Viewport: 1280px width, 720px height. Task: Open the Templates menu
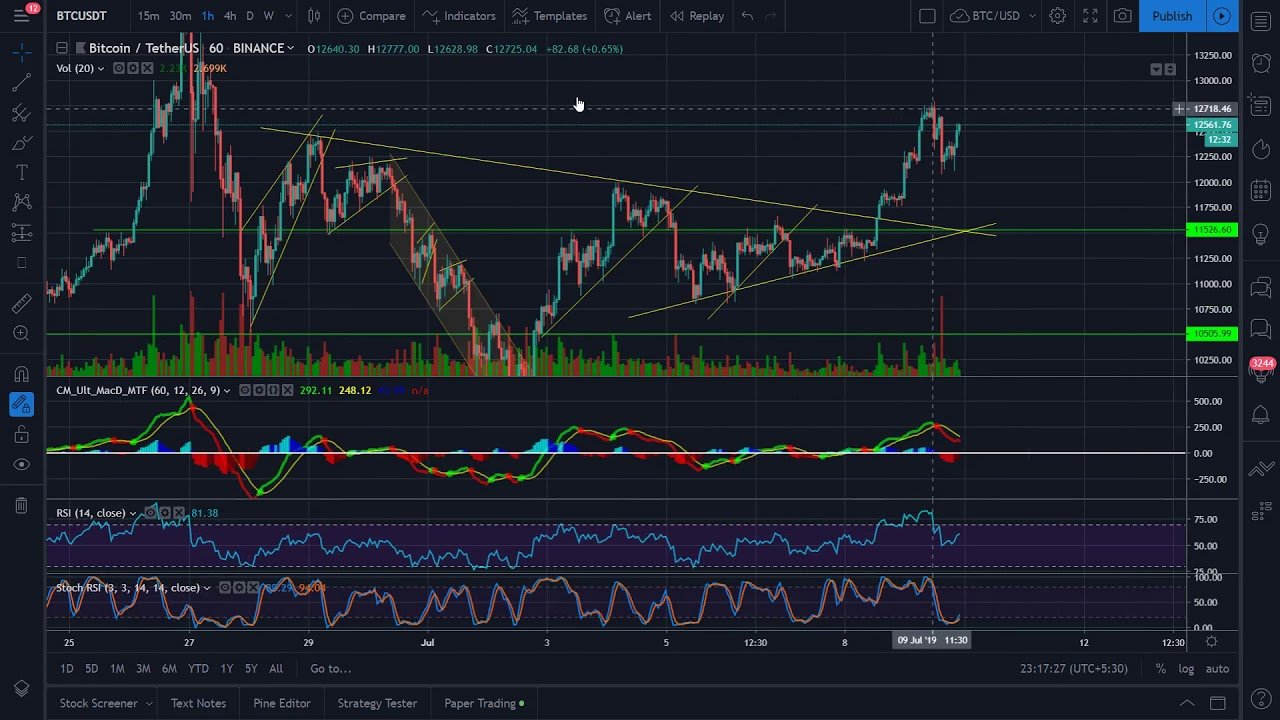[x=549, y=16]
